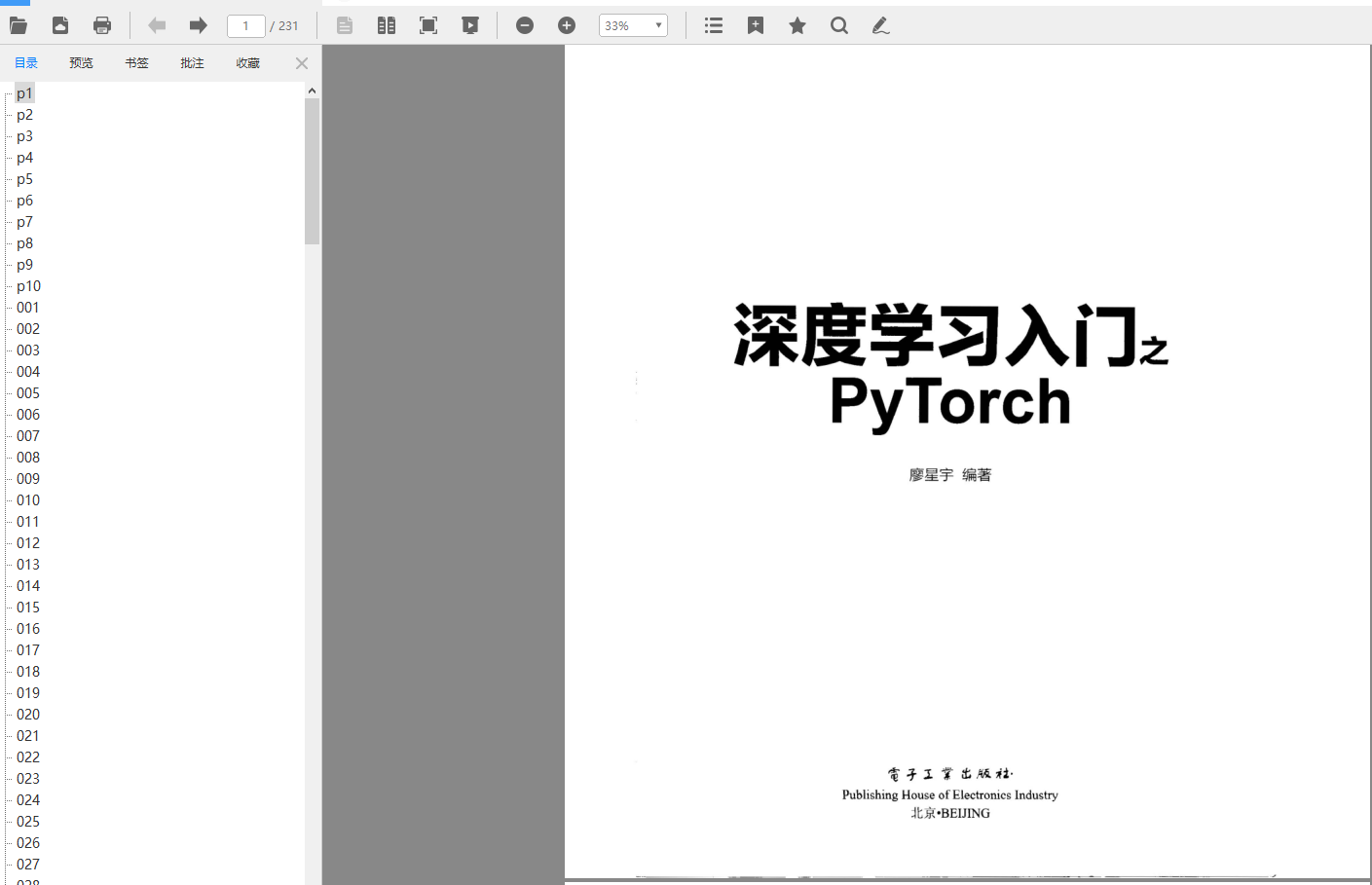Switch to the 收藏 tab

(x=248, y=63)
